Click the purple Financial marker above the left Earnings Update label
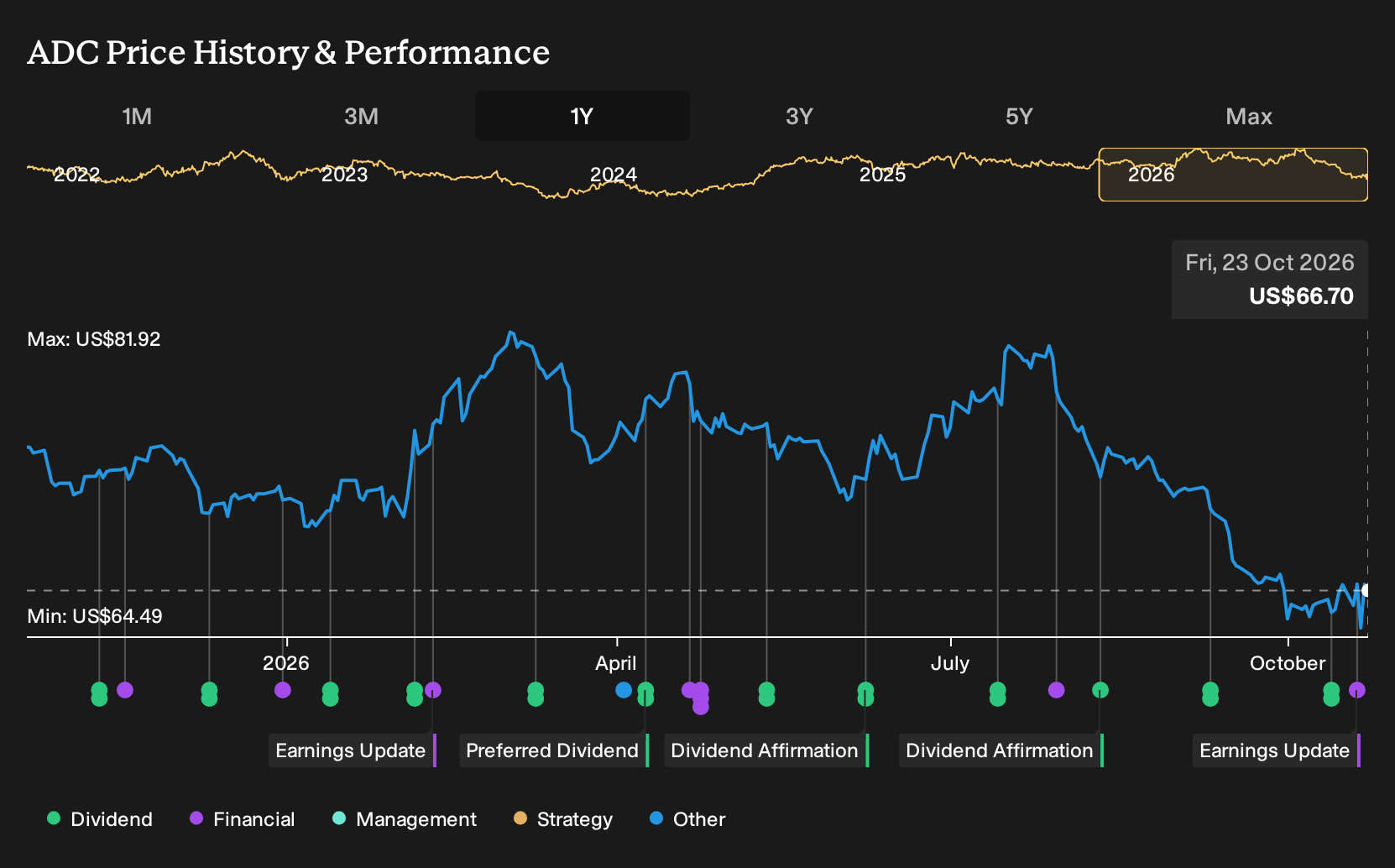 point(433,690)
